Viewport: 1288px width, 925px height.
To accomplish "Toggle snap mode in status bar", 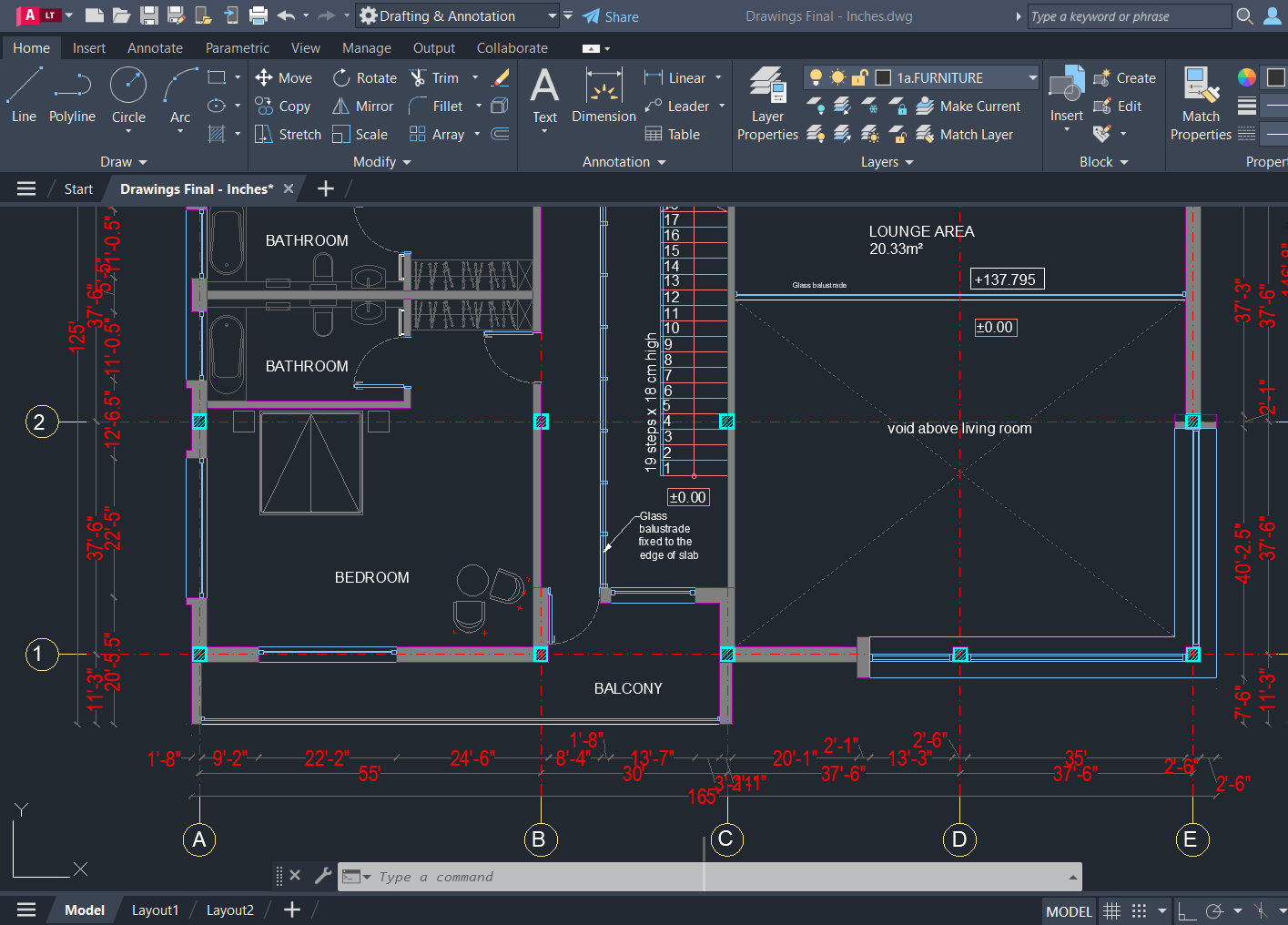I will [x=1139, y=910].
